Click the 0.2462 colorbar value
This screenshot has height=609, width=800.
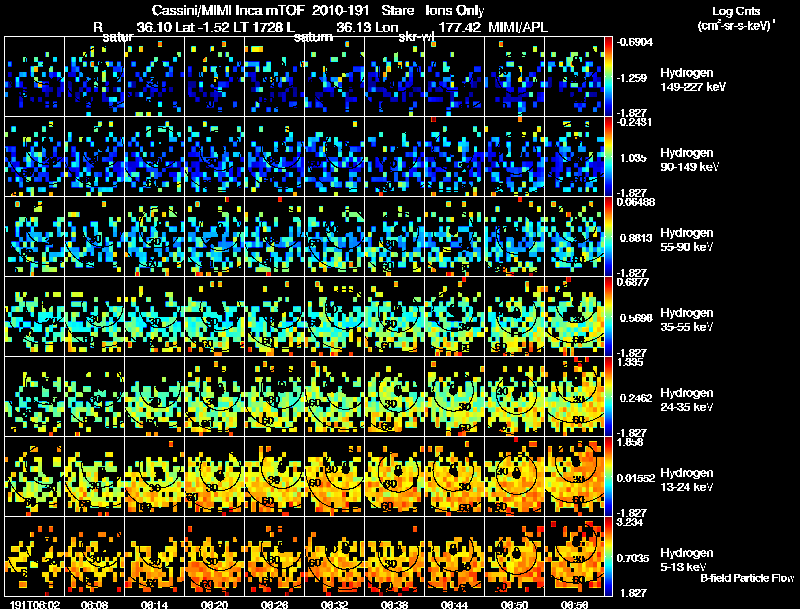click(636, 398)
